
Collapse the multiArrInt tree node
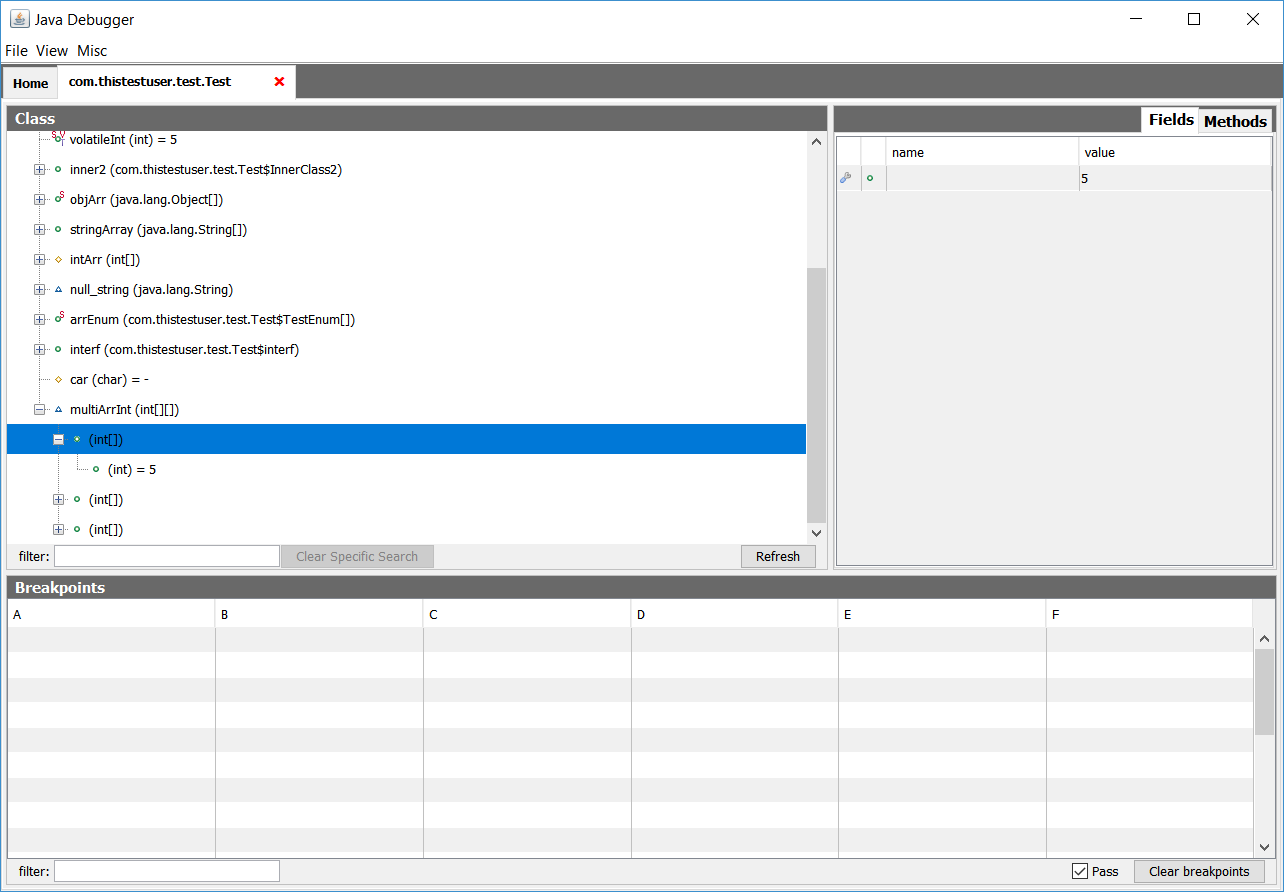(x=39, y=410)
